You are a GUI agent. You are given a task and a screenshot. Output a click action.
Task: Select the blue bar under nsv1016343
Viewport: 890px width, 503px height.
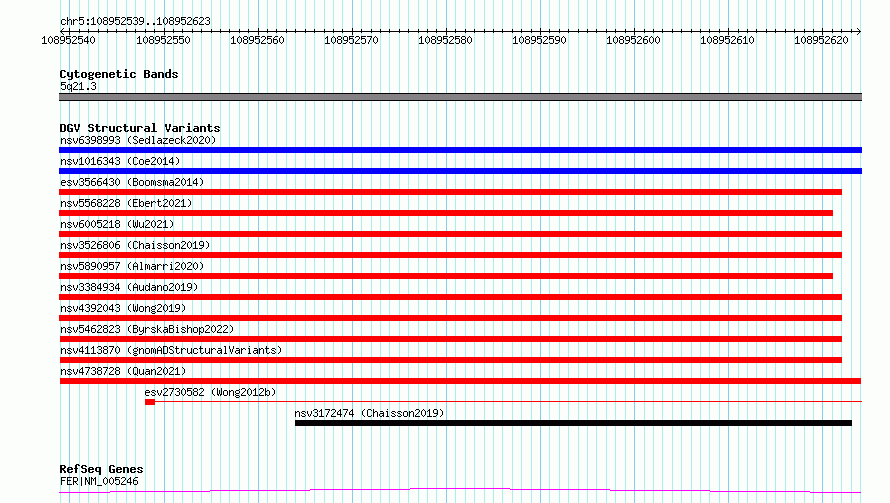pos(460,171)
